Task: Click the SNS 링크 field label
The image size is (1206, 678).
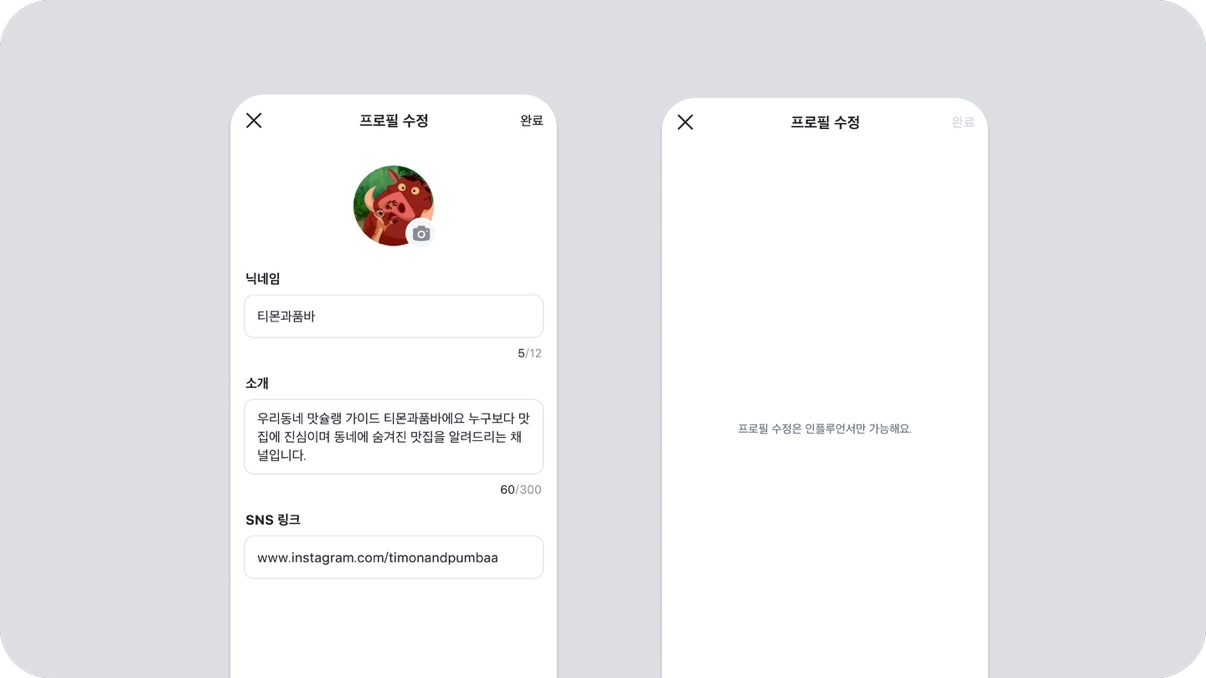Action: click(273, 520)
